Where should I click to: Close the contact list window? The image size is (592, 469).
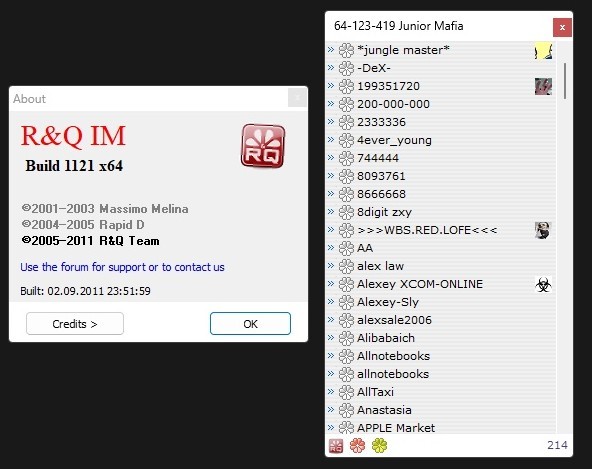pyautogui.click(x=562, y=28)
